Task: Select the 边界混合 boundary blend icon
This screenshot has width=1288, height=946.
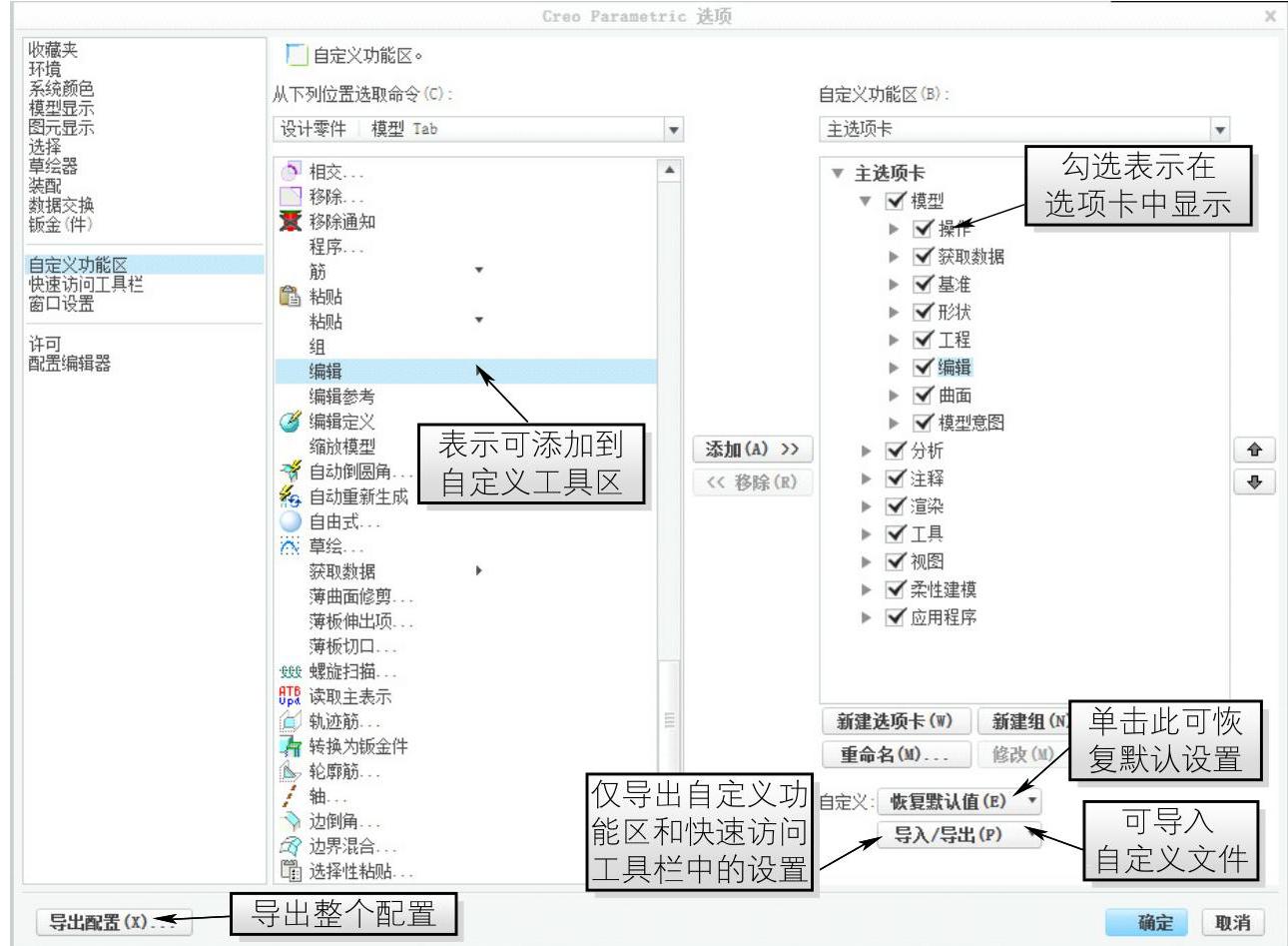Action: click(x=290, y=846)
